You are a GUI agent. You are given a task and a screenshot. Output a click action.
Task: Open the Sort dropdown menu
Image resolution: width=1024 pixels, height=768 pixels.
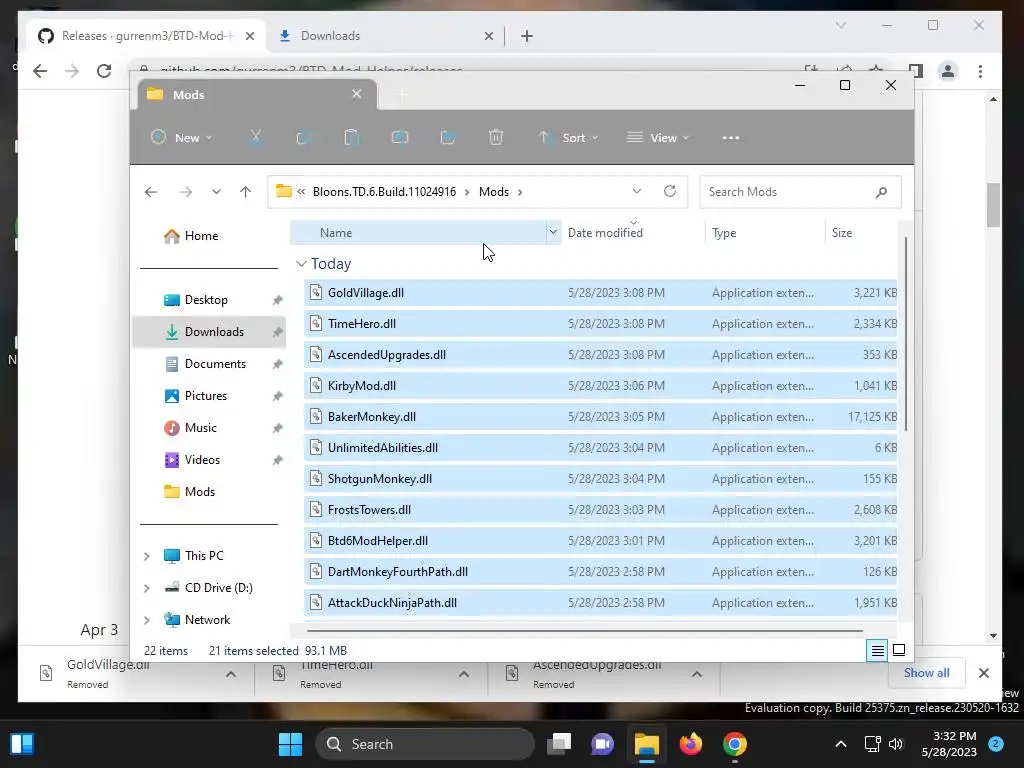(x=568, y=137)
